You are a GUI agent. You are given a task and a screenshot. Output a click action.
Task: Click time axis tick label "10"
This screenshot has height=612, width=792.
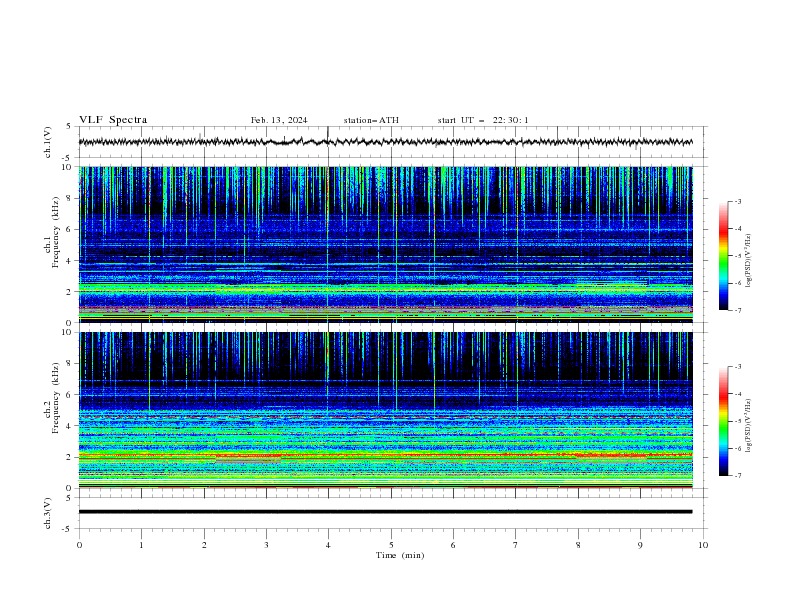click(x=703, y=545)
